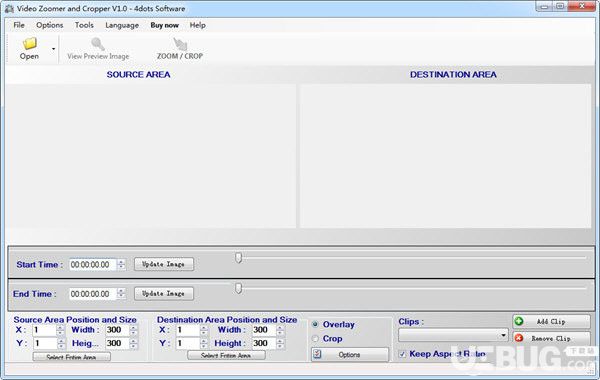Click the Add Clip button
This screenshot has width=600, height=380.
pyautogui.click(x=551, y=321)
